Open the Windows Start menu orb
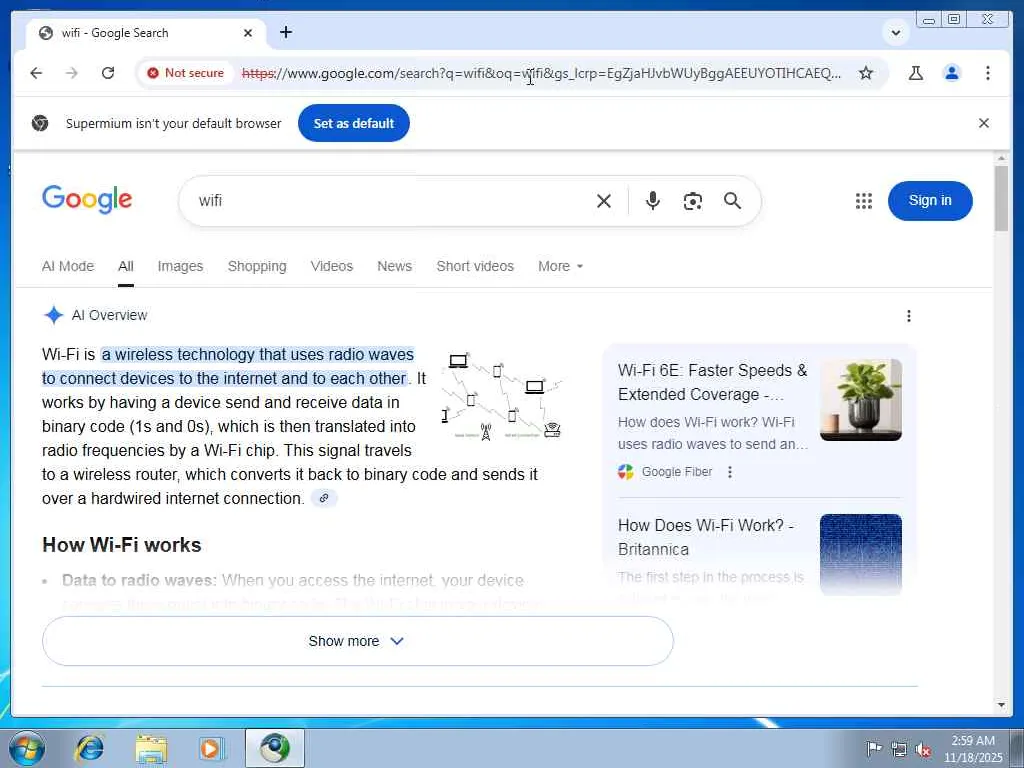 coord(27,748)
